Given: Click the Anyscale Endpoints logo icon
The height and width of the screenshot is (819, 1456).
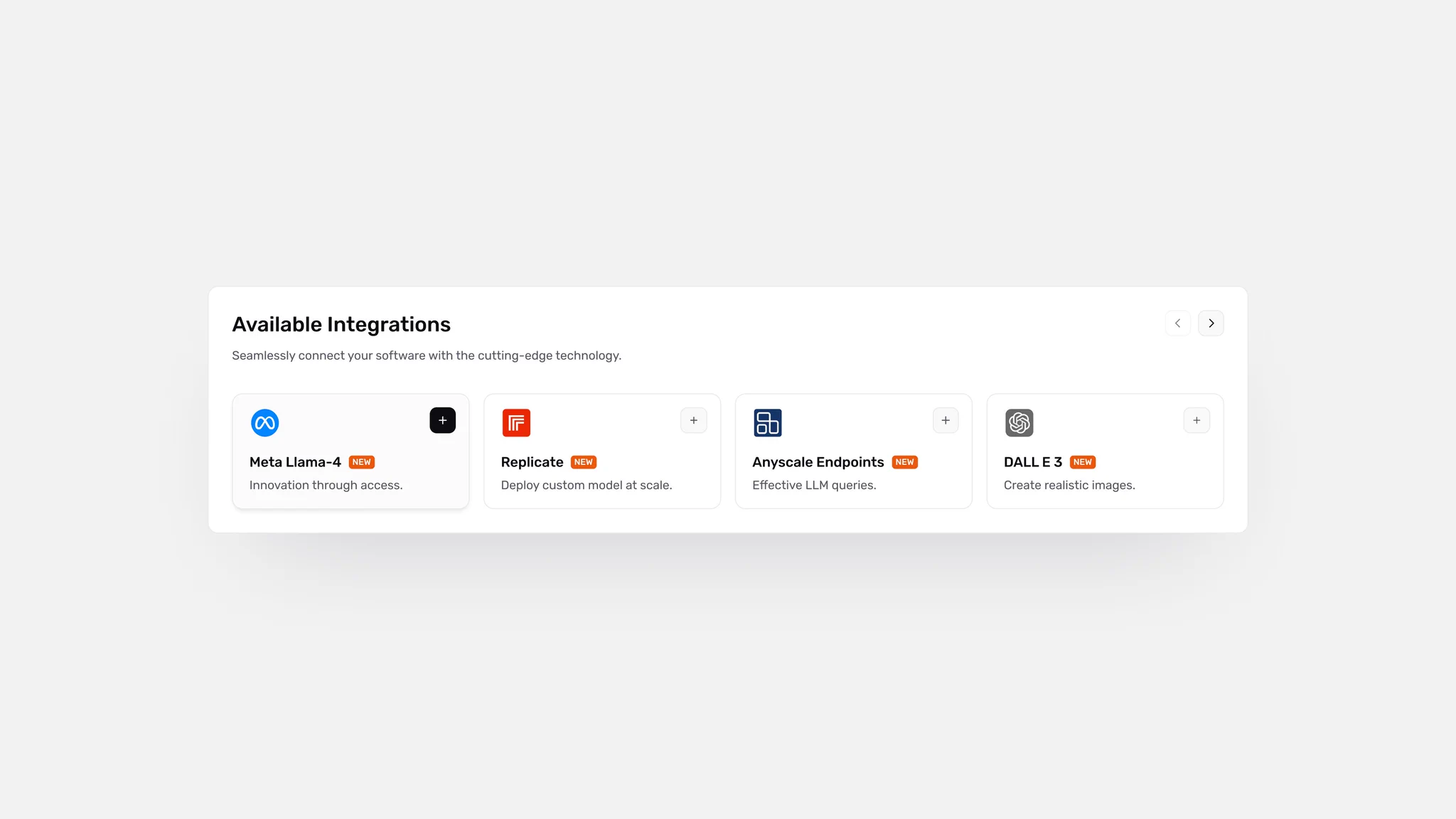Looking at the screenshot, I should click(x=768, y=423).
